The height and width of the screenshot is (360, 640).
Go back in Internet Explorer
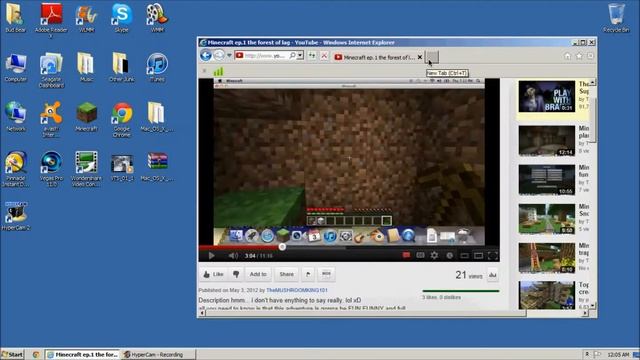tap(206, 56)
